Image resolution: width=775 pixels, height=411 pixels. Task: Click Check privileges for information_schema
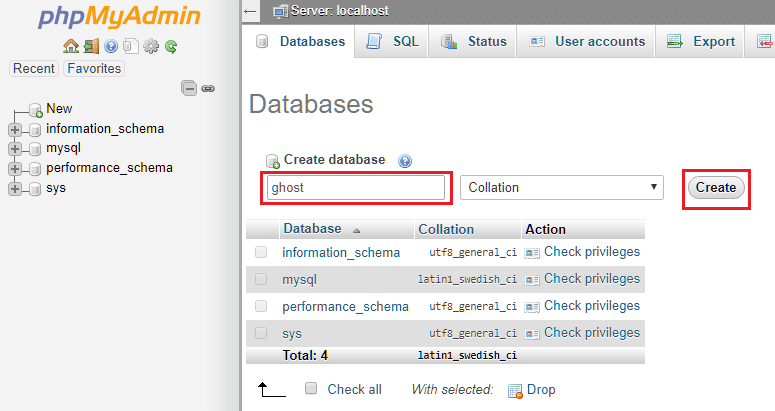[592, 251]
